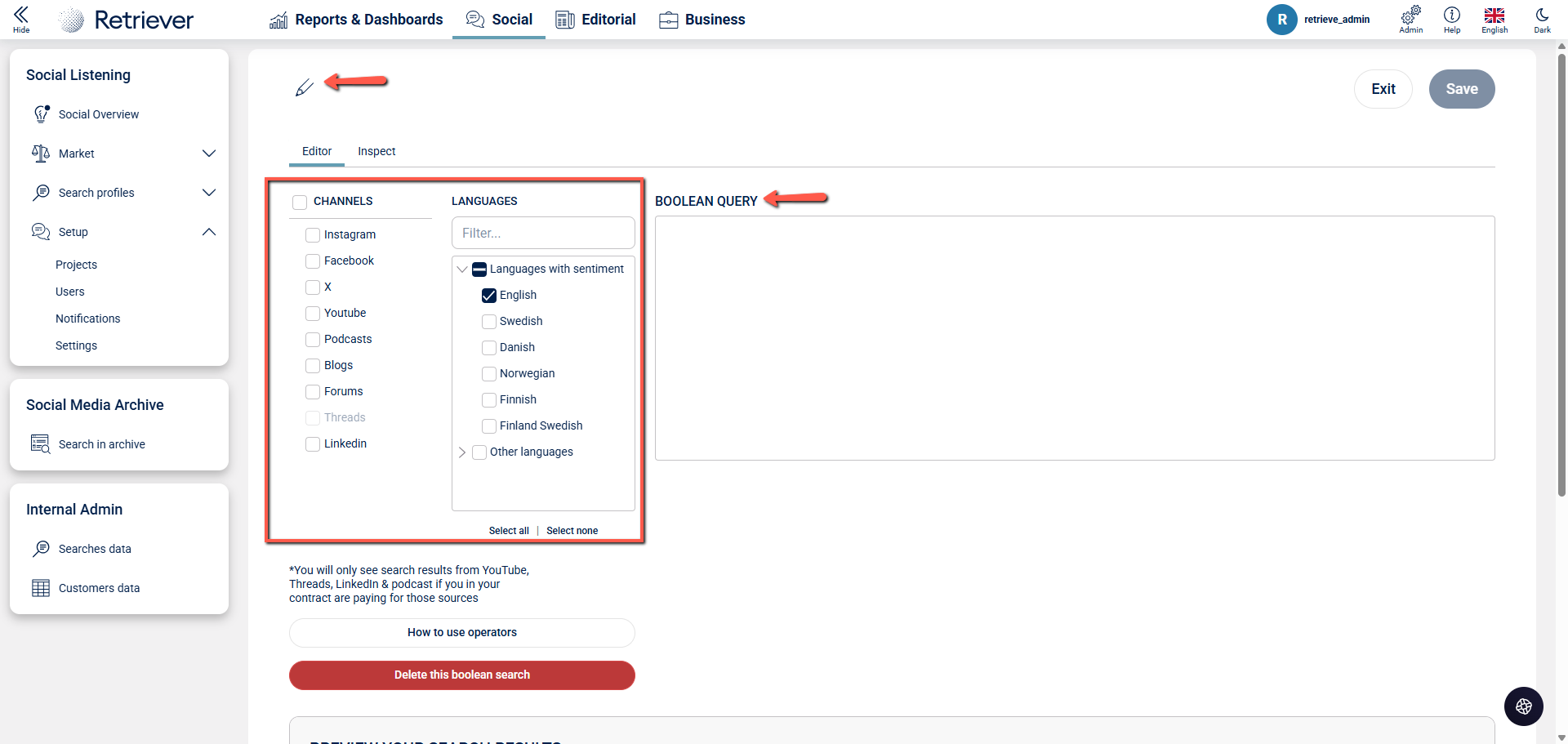Open Projects under Setup
Screen dimensions: 1568x744
[x=76, y=265]
